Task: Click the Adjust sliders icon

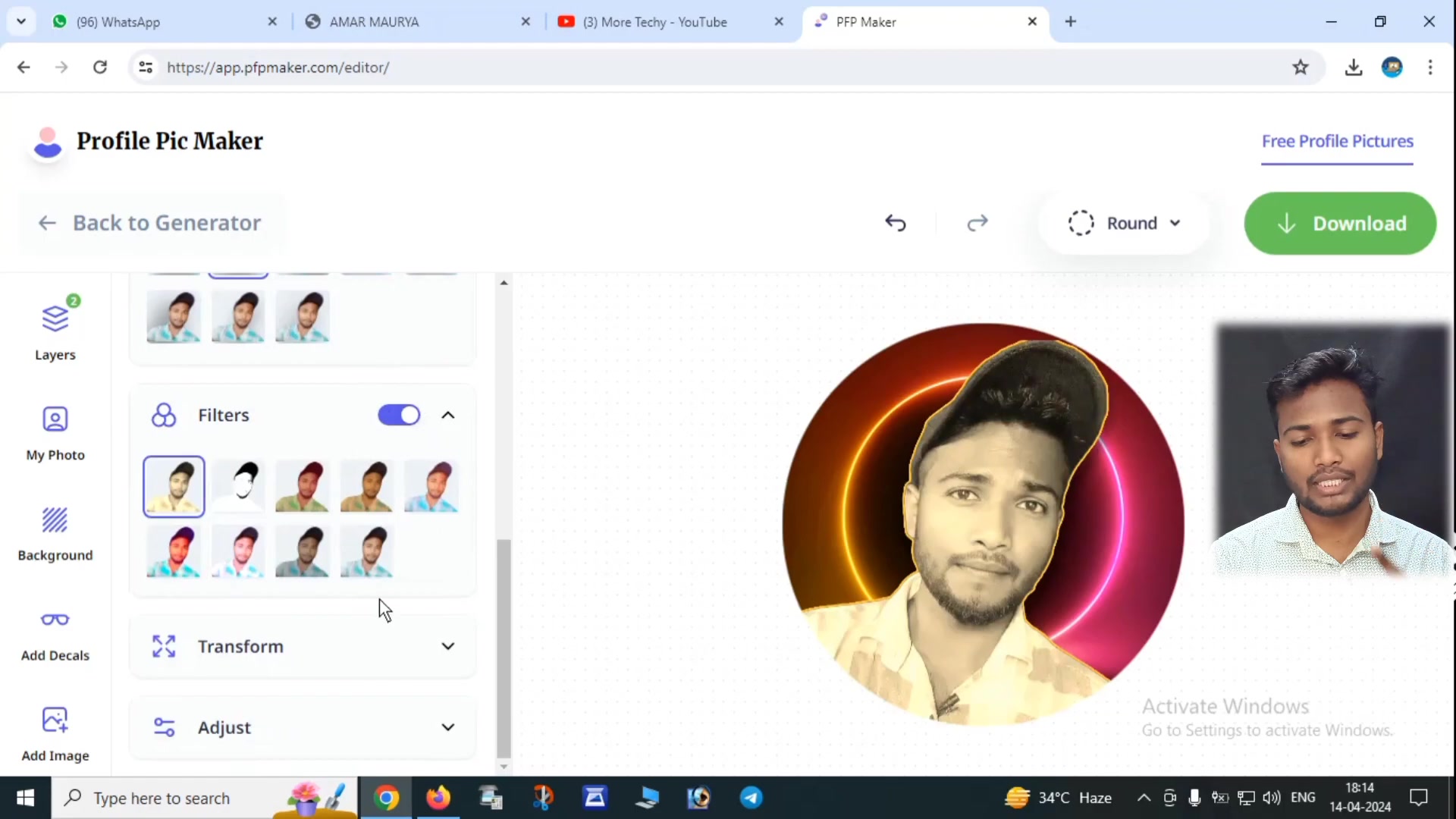Action: tap(164, 727)
